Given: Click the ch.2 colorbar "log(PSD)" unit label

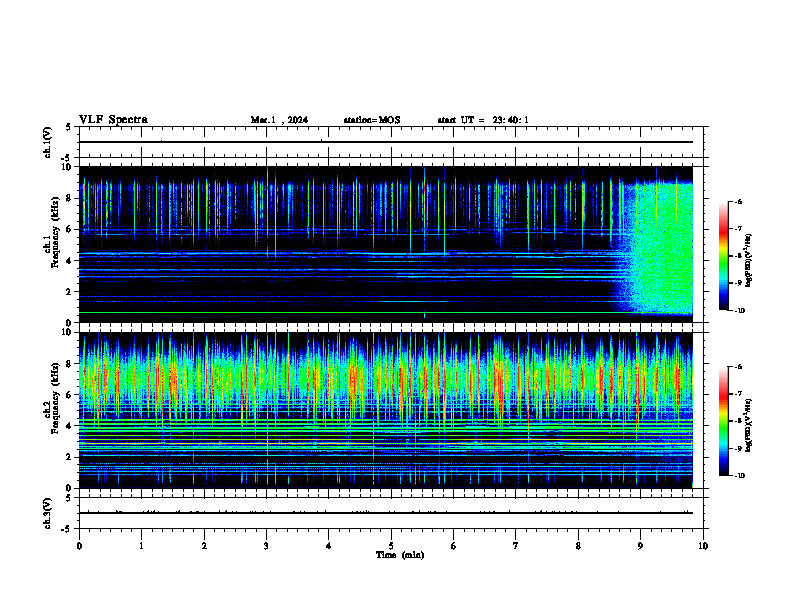Looking at the screenshot, I should [x=749, y=426].
